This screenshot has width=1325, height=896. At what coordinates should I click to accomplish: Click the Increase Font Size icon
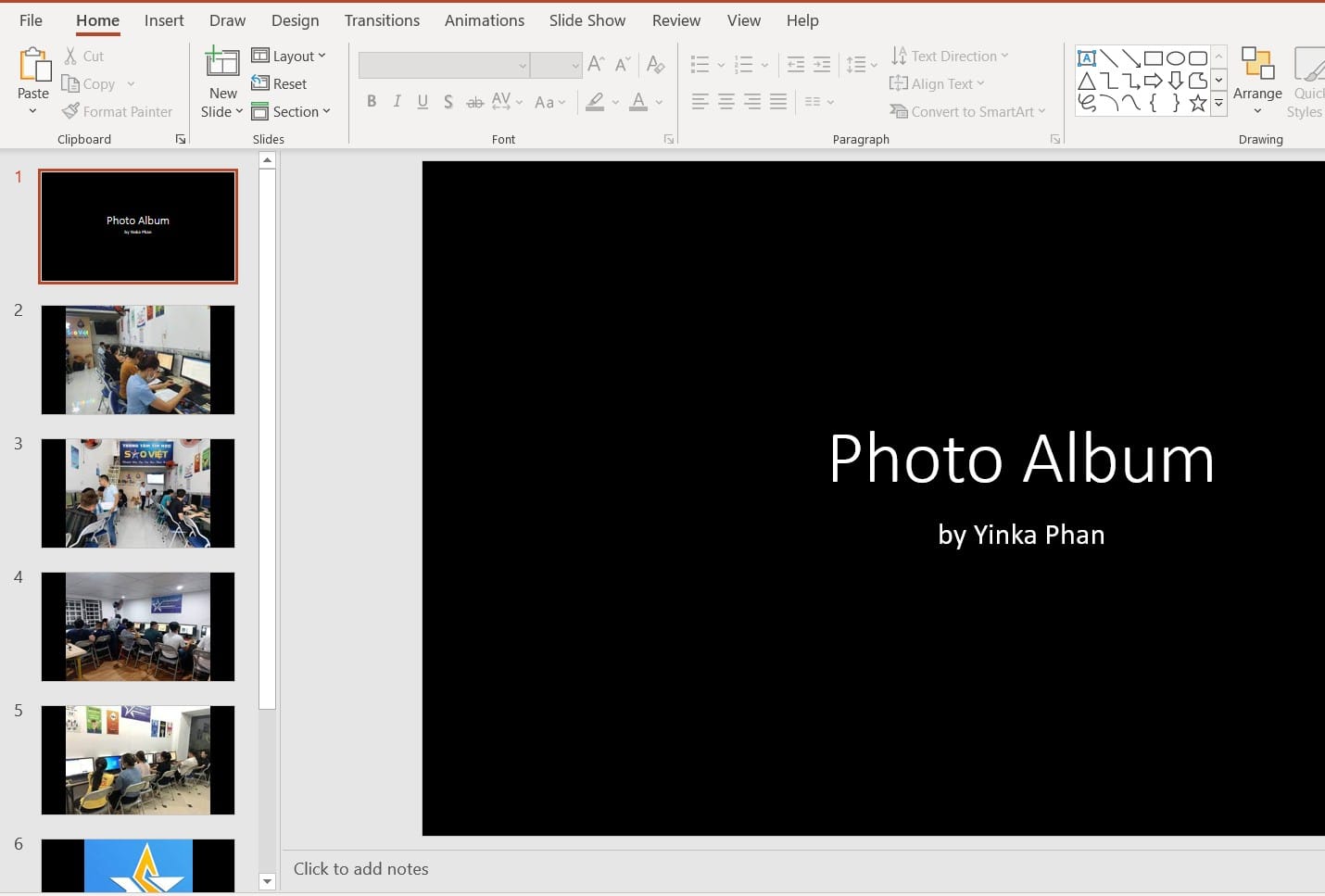pos(596,64)
